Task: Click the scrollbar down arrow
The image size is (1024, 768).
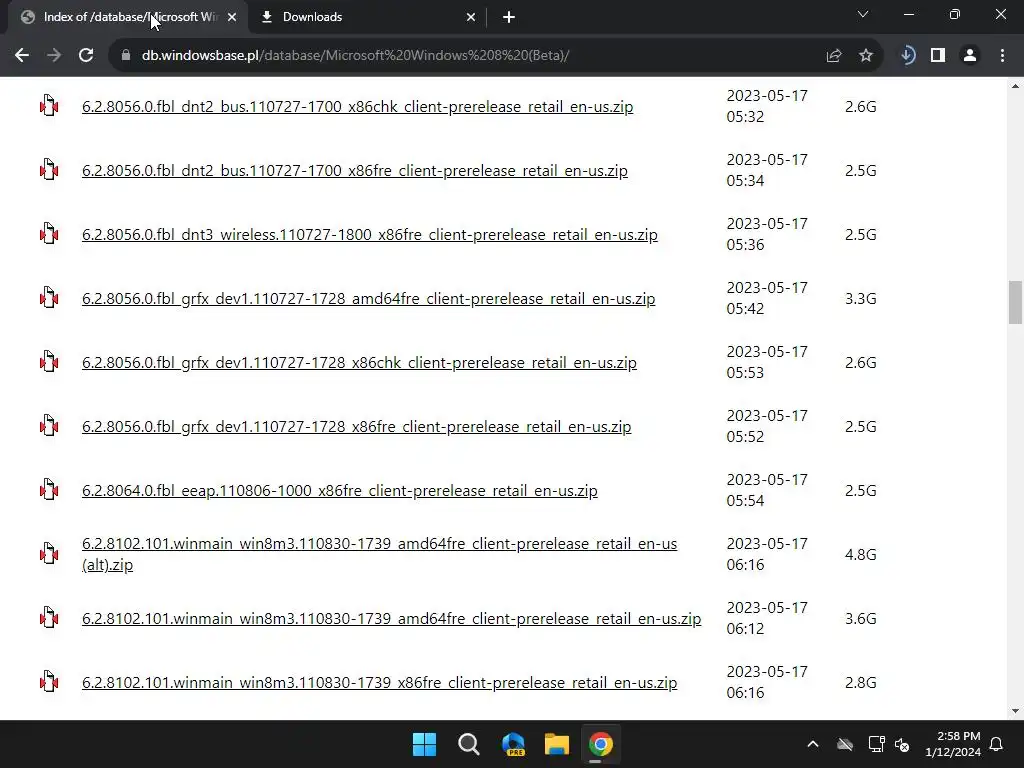Action: 1015,711
